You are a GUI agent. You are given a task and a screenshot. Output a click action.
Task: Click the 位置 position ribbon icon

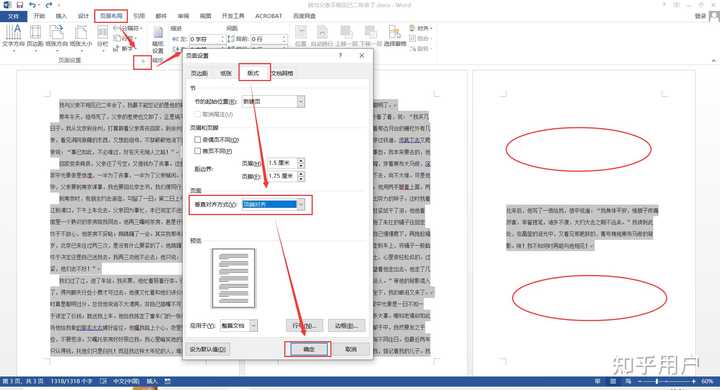tap(301, 37)
